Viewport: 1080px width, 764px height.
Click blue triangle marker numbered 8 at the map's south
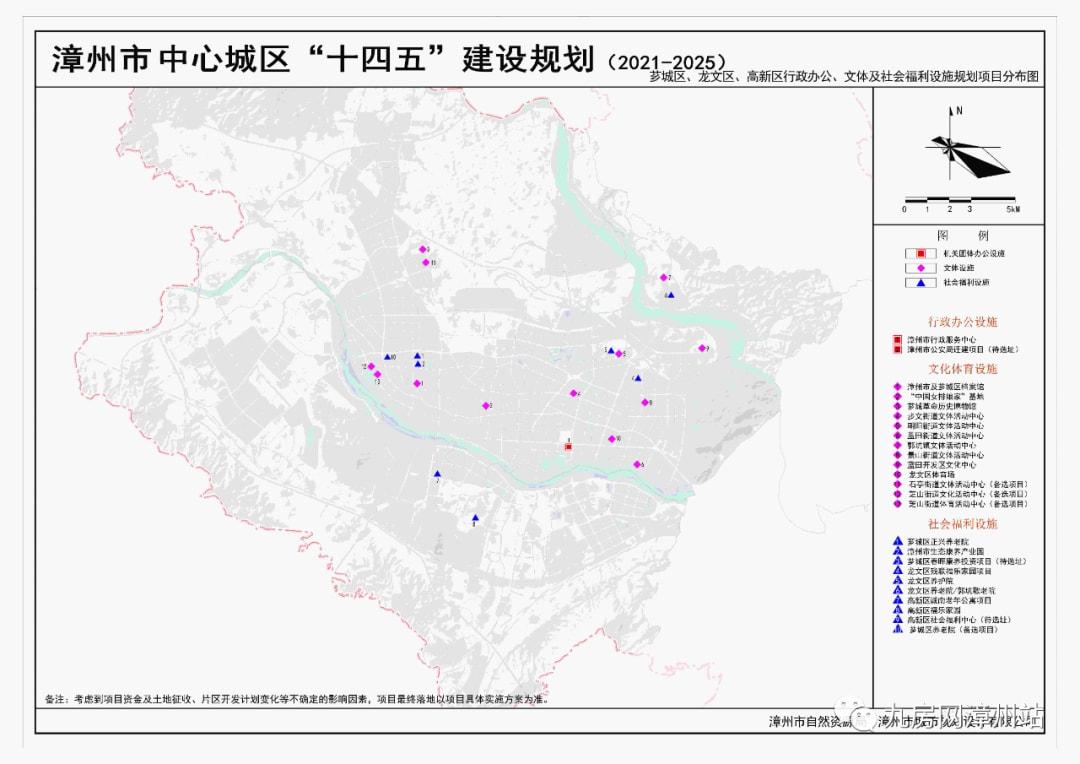(475, 518)
